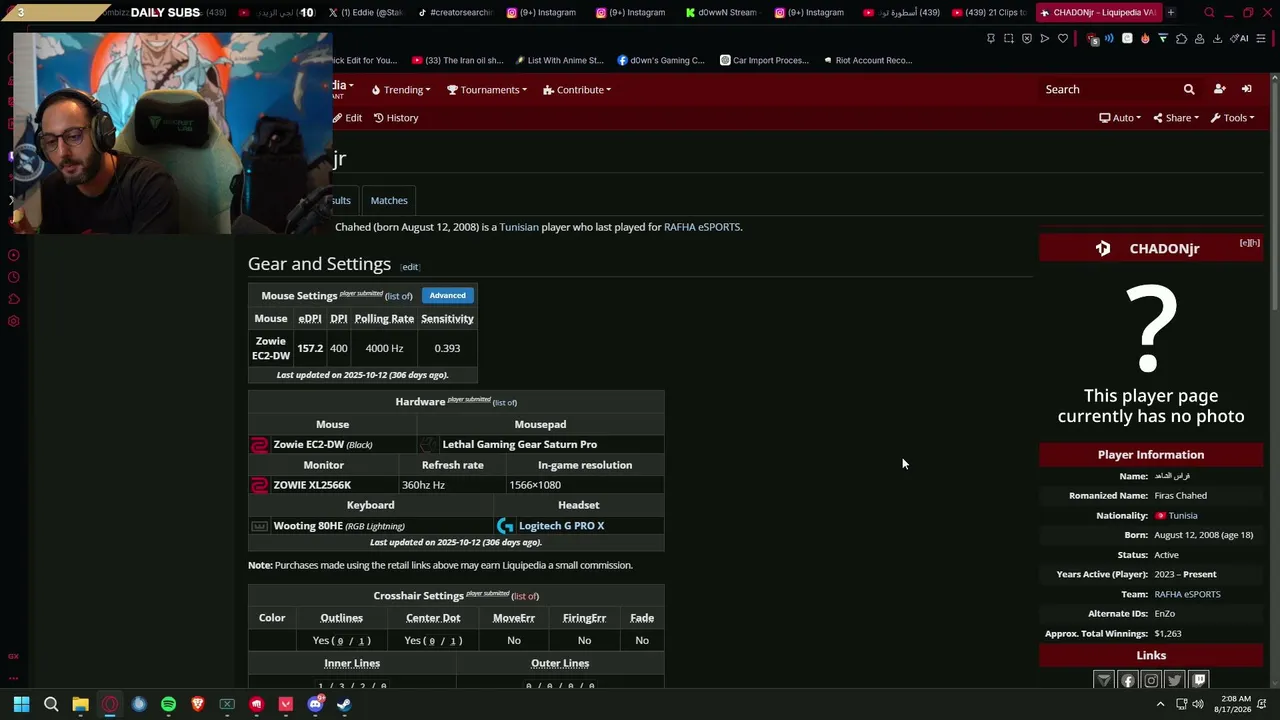Viewport: 1280px width, 720px height.
Task: Click the Advanced mouse settings button
Action: 447,295
